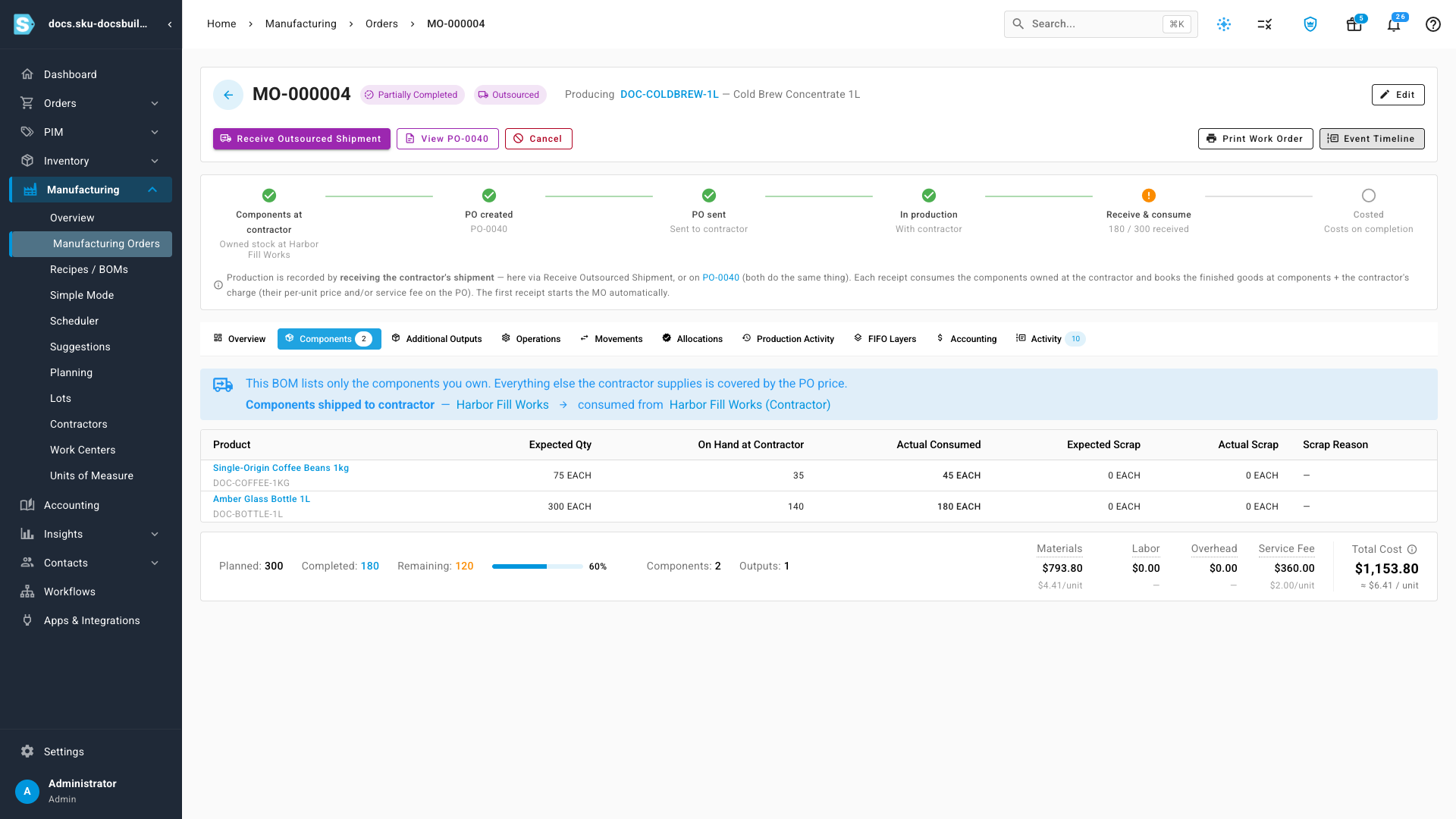1456x819 pixels.
Task: Click the PO sent step checkmark
Action: pyautogui.click(x=709, y=196)
